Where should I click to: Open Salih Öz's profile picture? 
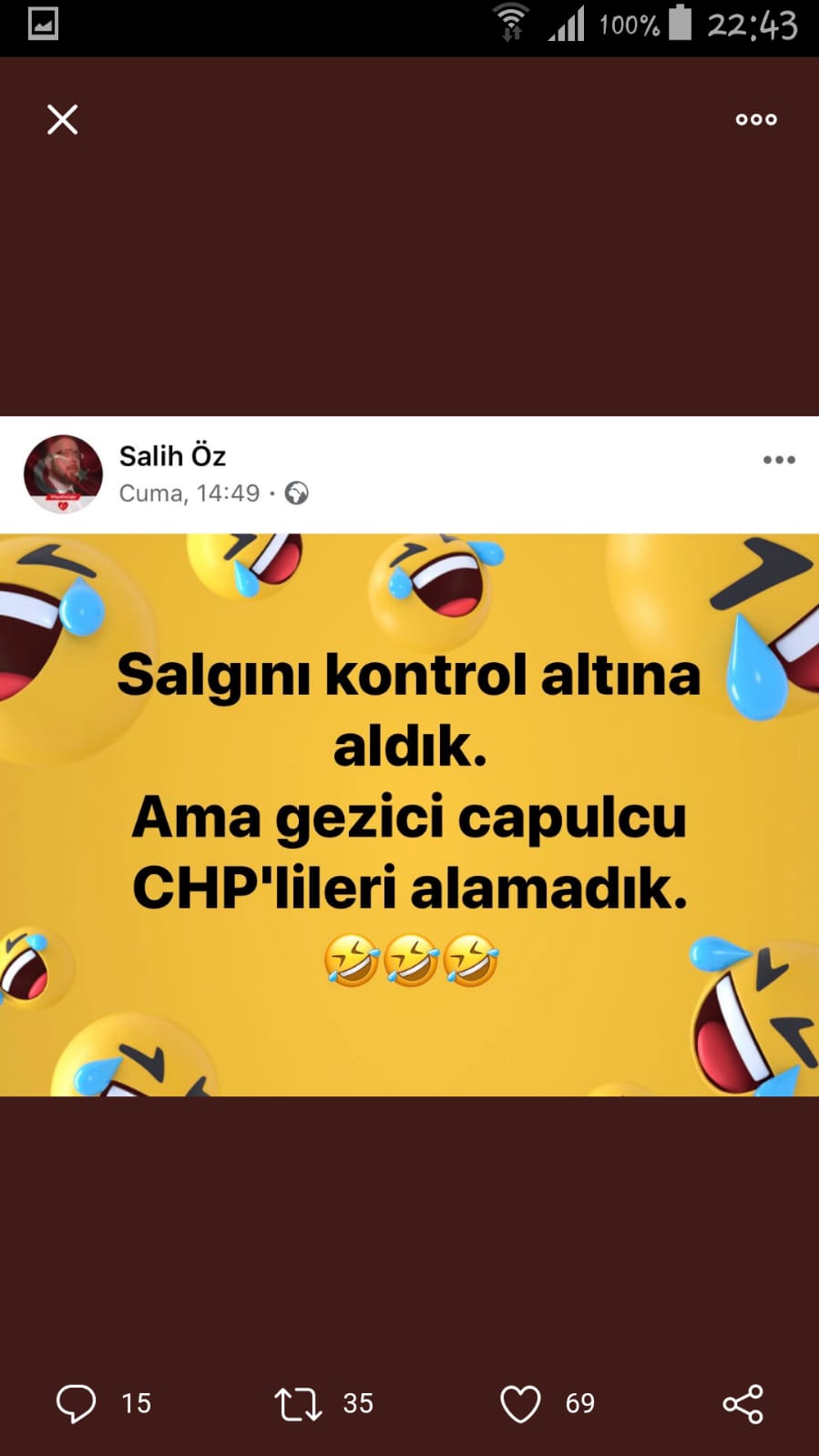(x=63, y=474)
